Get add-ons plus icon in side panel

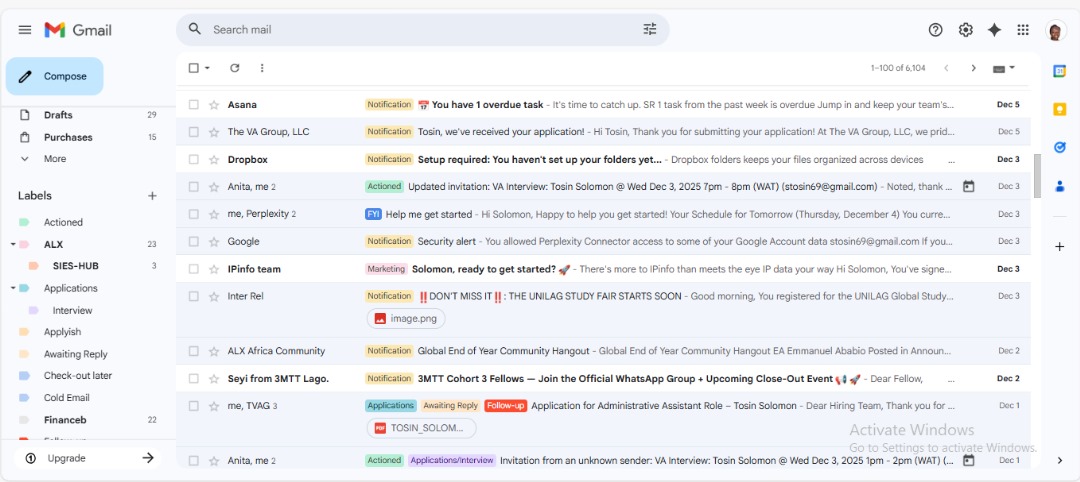pyautogui.click(x=1059, y=247)
